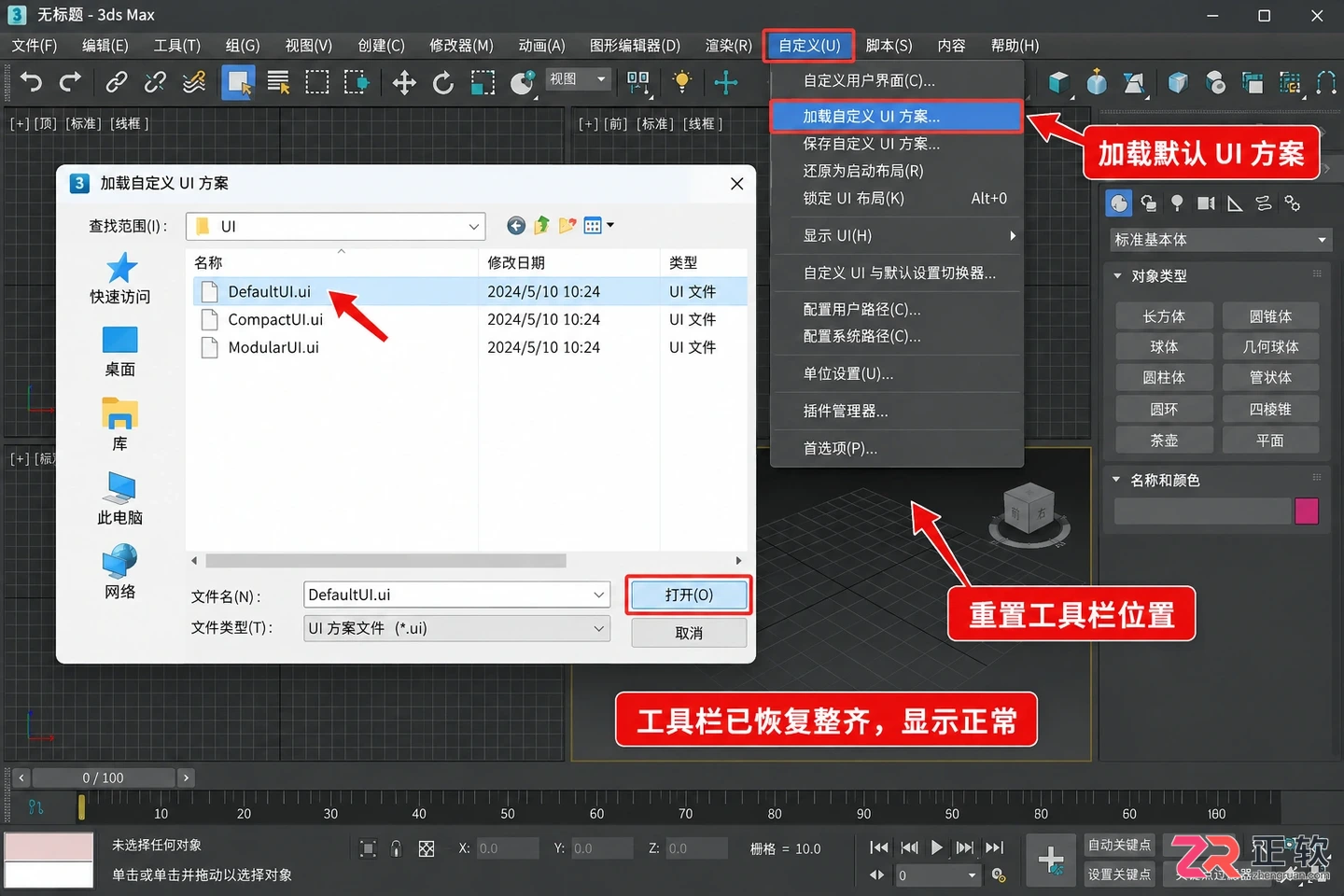Click the Redo arrow icon
Viewport: 1344px width, 896px height.
pos(70,82)
